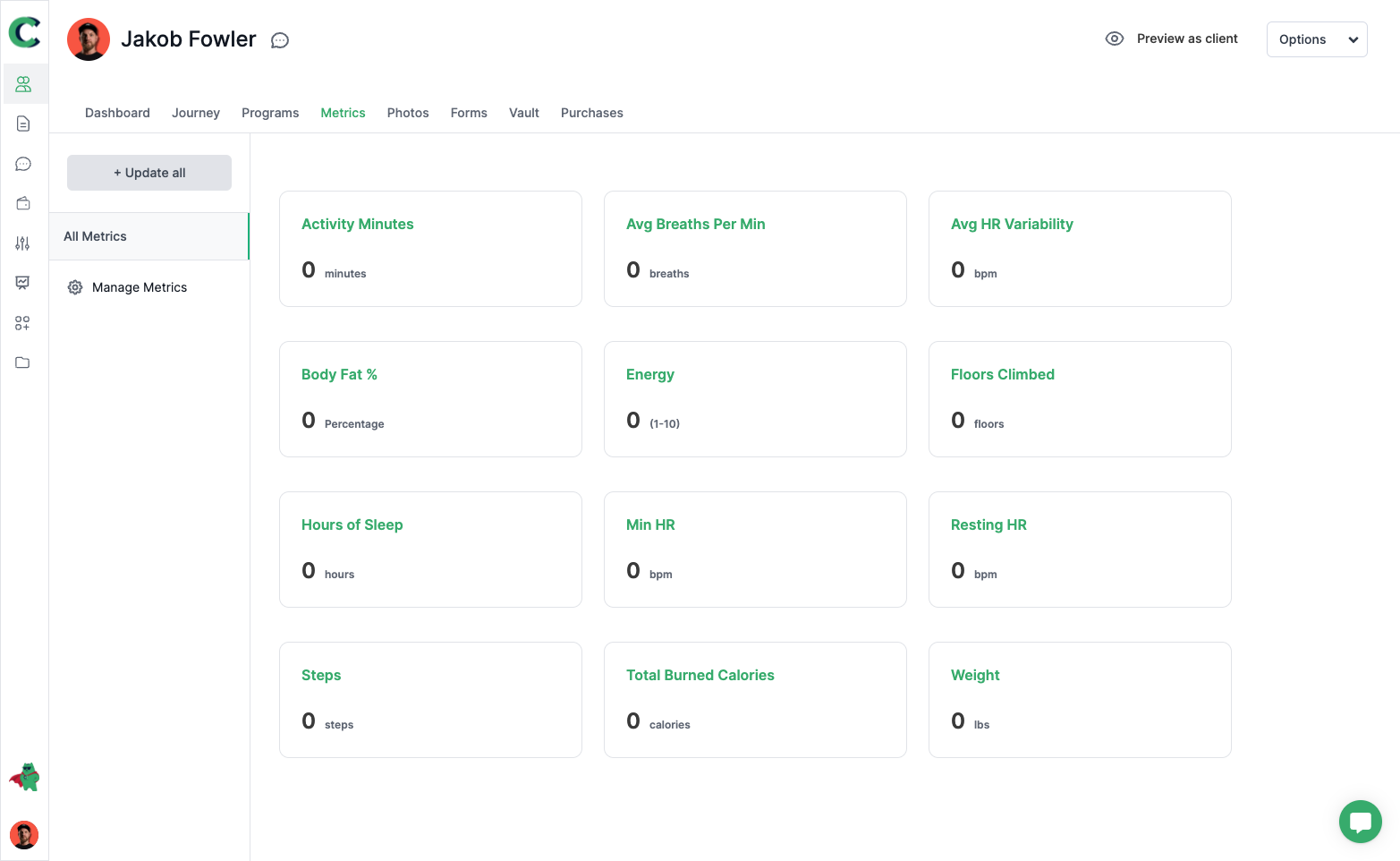Open the Avg Breaths Per Min card
This screenshot has width=1400, height=861.
[x=755, y=249]
